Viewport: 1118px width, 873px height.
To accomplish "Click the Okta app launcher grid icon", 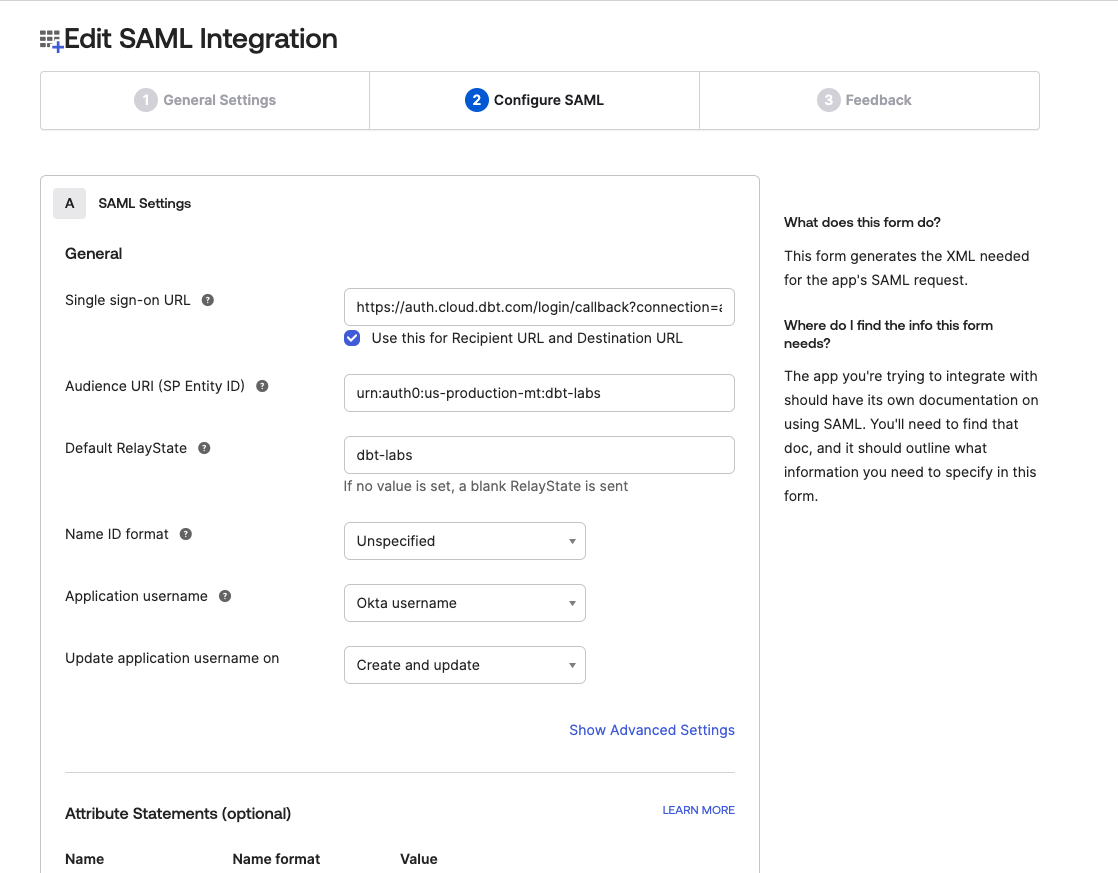I will pyautogui.click(x=49, y=38).
